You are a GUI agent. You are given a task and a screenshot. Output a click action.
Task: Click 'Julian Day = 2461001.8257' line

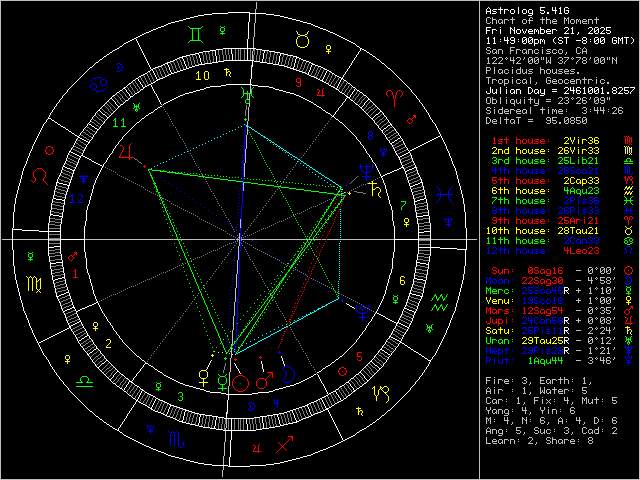pos(560,91)
